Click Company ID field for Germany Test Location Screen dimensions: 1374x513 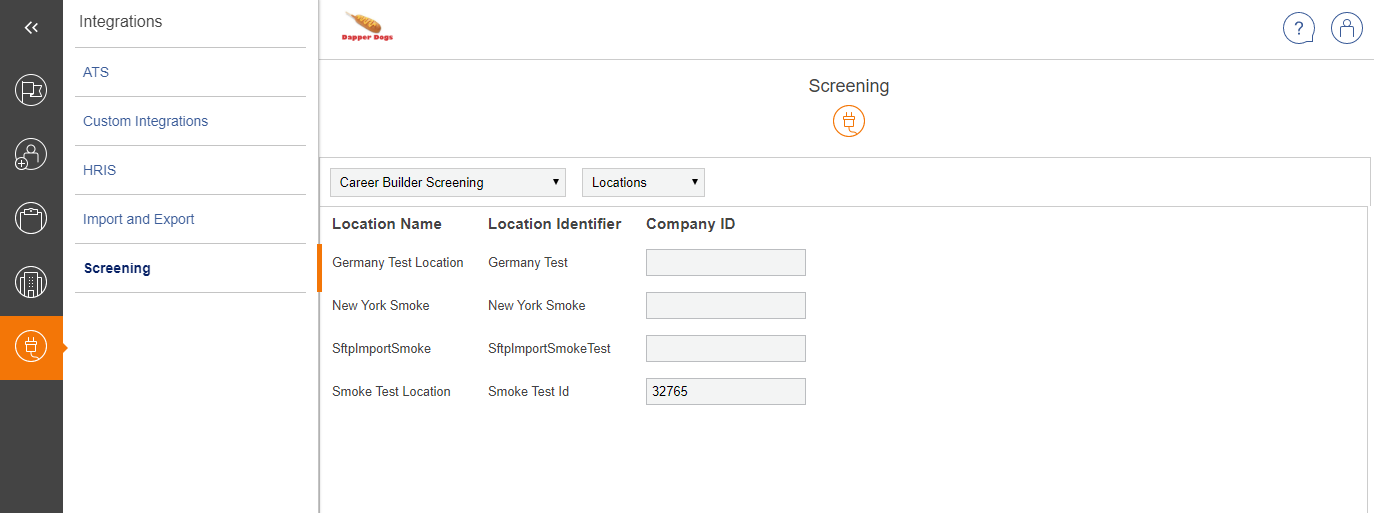(x=725, y=263)
